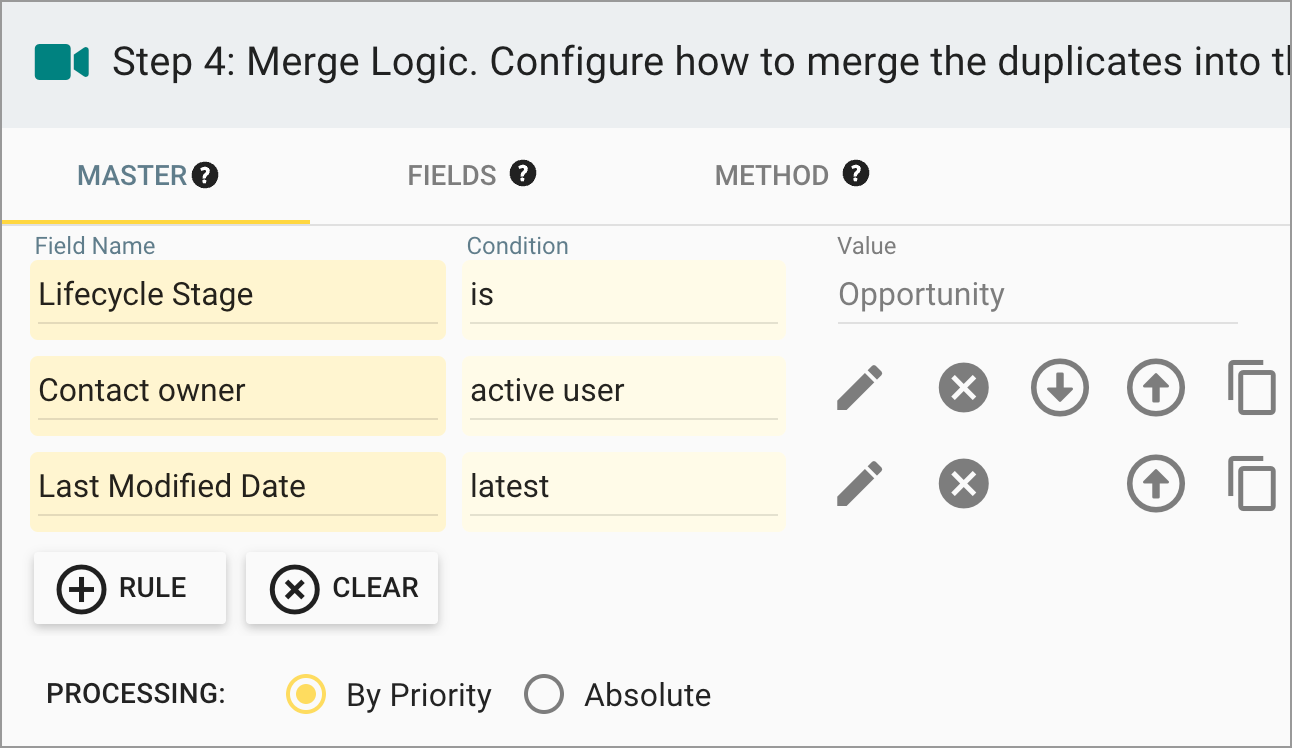Viewport: 1292px width, 748px height.
Task: Click the CLEAR button
Action: click(x=342, y=588)
